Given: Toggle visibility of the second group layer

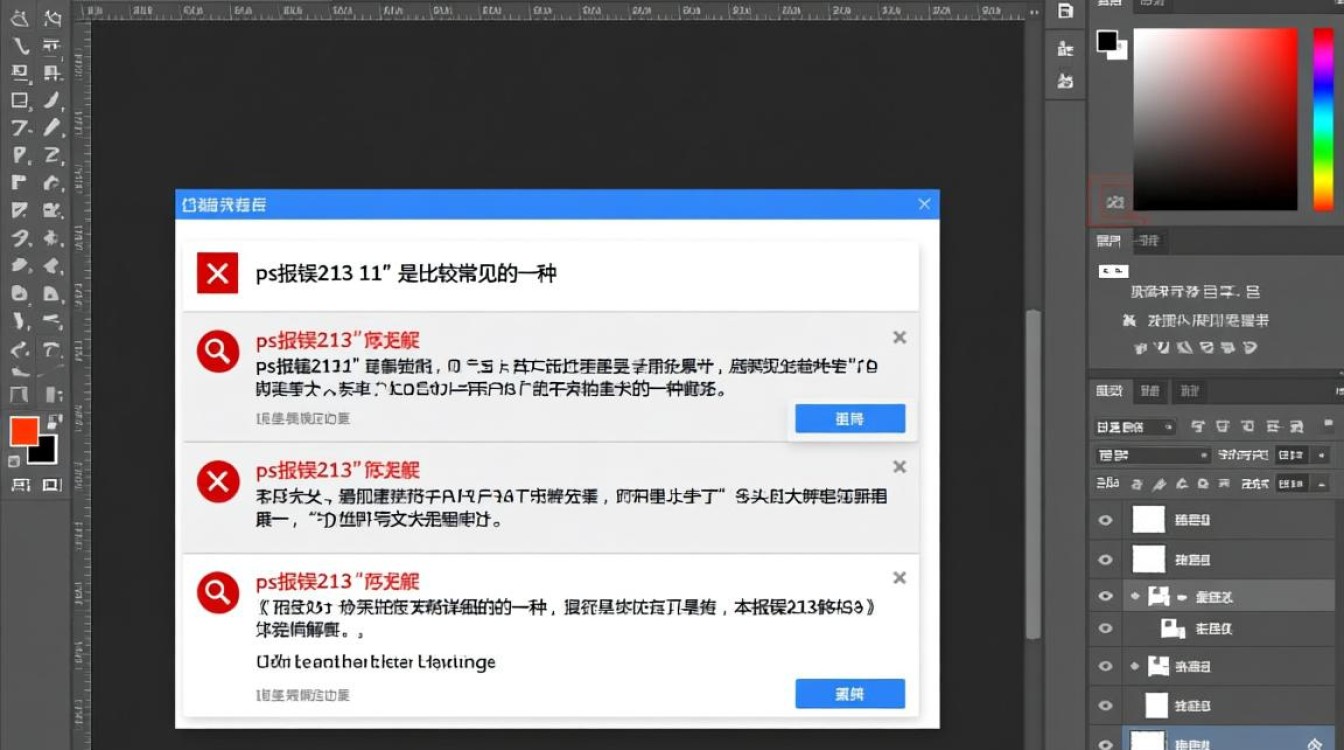Looking at the screenshot, I should 1105,666.
